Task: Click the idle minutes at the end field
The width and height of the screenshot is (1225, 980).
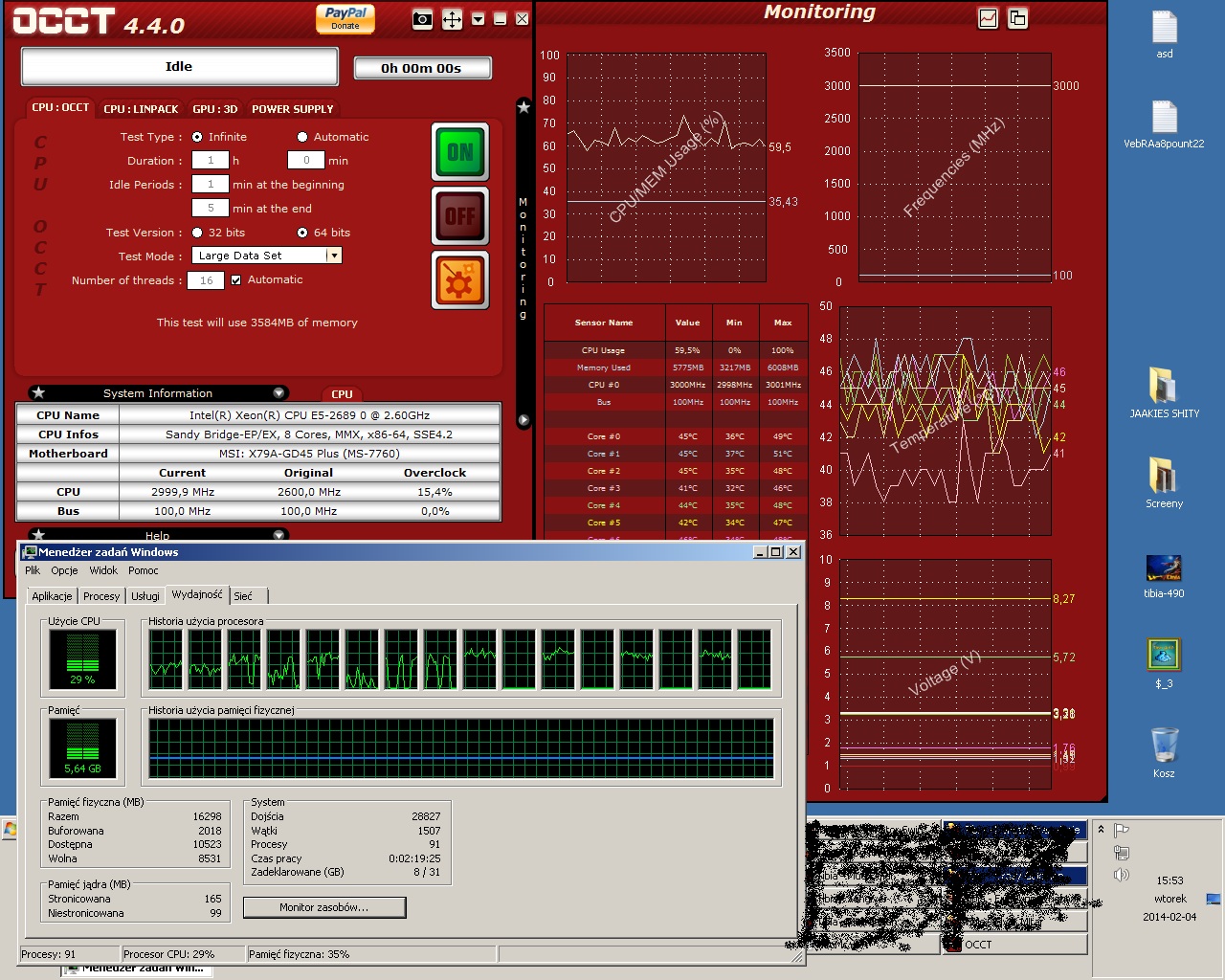Action: pyautogui.click(x=211, y=208)
